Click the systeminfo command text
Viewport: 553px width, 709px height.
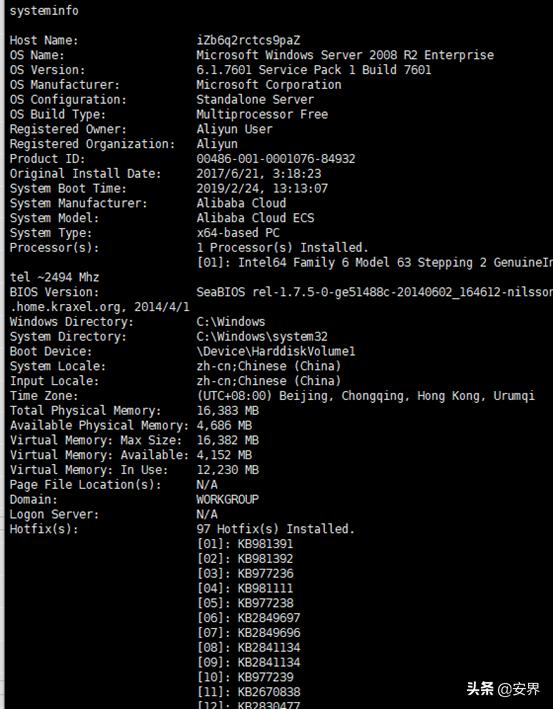click(x=44, y=10)
